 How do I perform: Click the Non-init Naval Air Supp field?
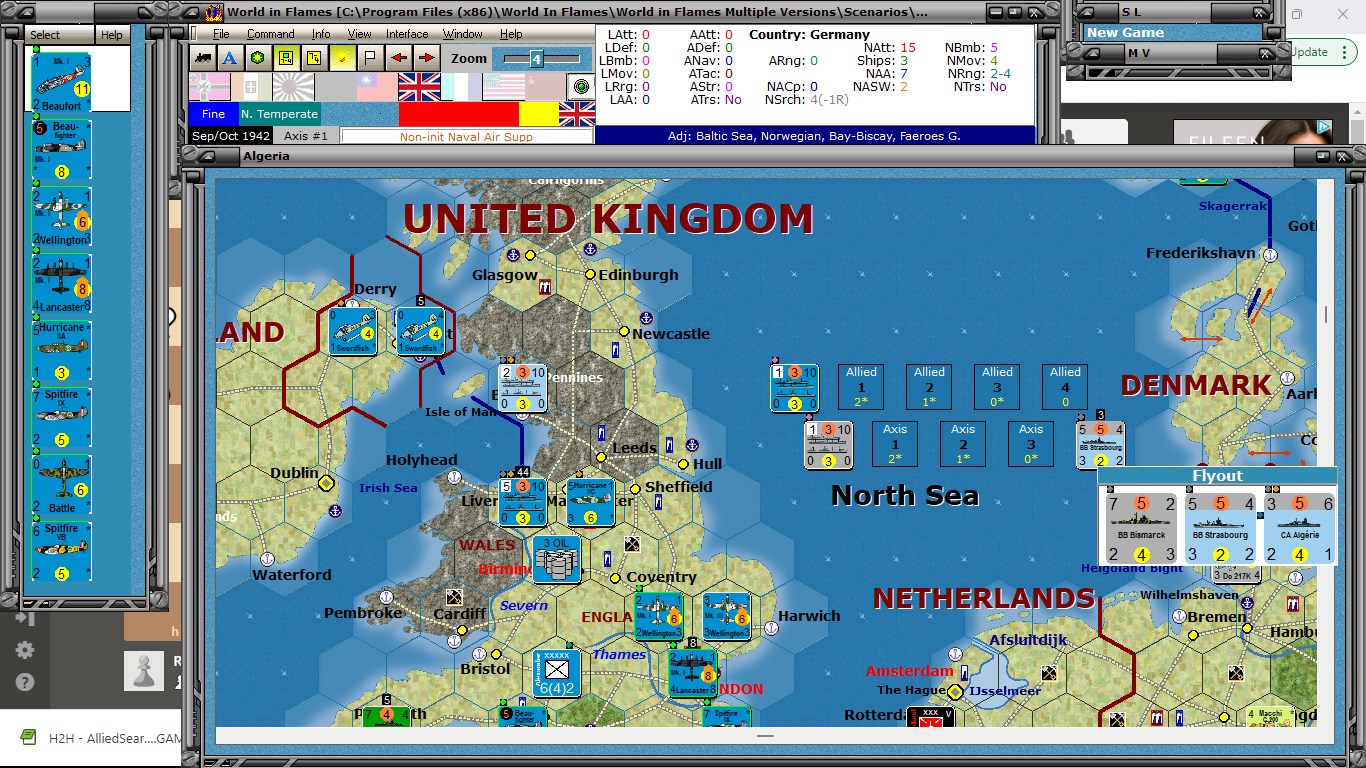click(467, 137)
